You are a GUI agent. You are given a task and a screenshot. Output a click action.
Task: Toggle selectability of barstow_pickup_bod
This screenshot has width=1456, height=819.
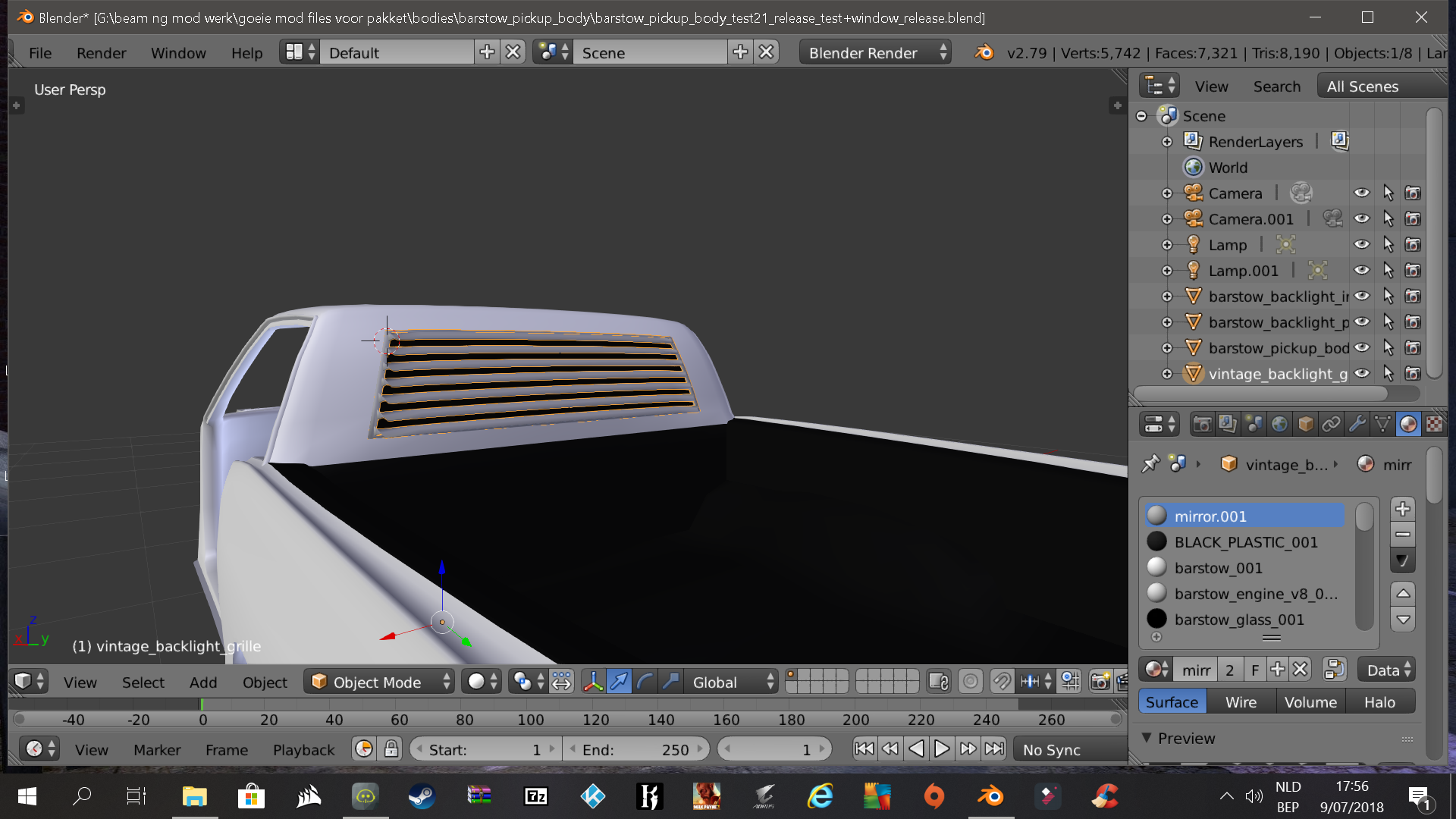point(1388,348)
